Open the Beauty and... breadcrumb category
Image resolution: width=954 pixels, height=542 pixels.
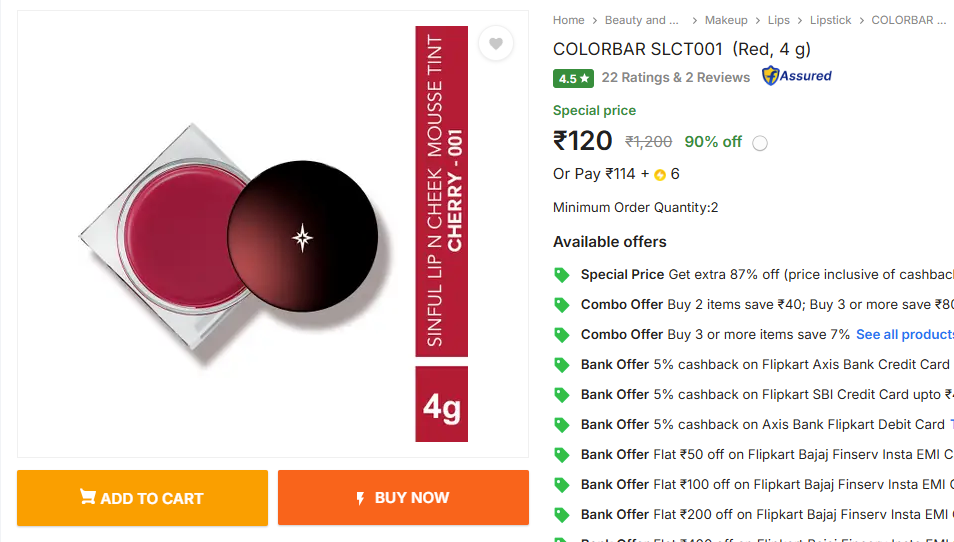point(641,20)
